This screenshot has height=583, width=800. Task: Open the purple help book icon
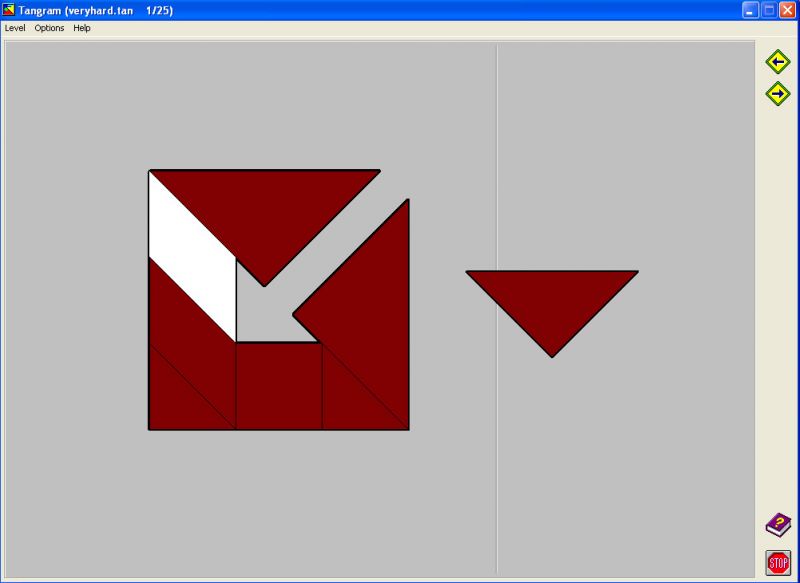(778, 525)
